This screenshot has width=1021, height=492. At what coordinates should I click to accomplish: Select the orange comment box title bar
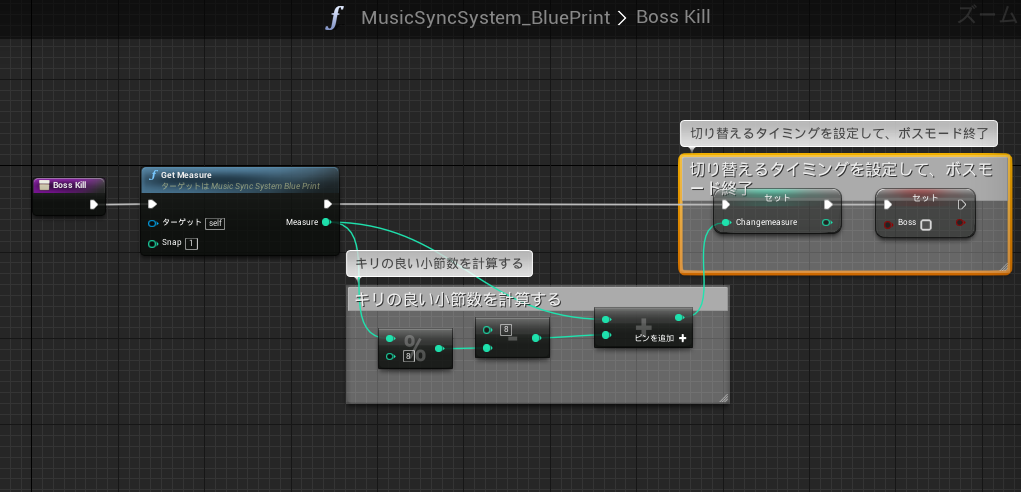click(845, 177)
